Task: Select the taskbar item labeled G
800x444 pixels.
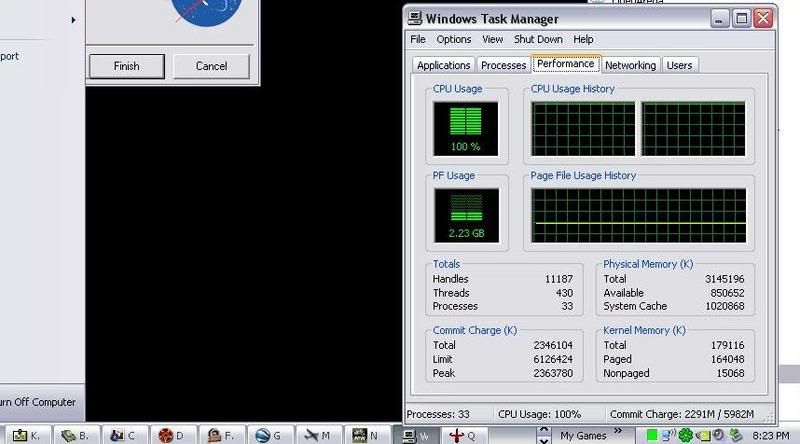Action: pyautogui.click(x=271, y=435)
